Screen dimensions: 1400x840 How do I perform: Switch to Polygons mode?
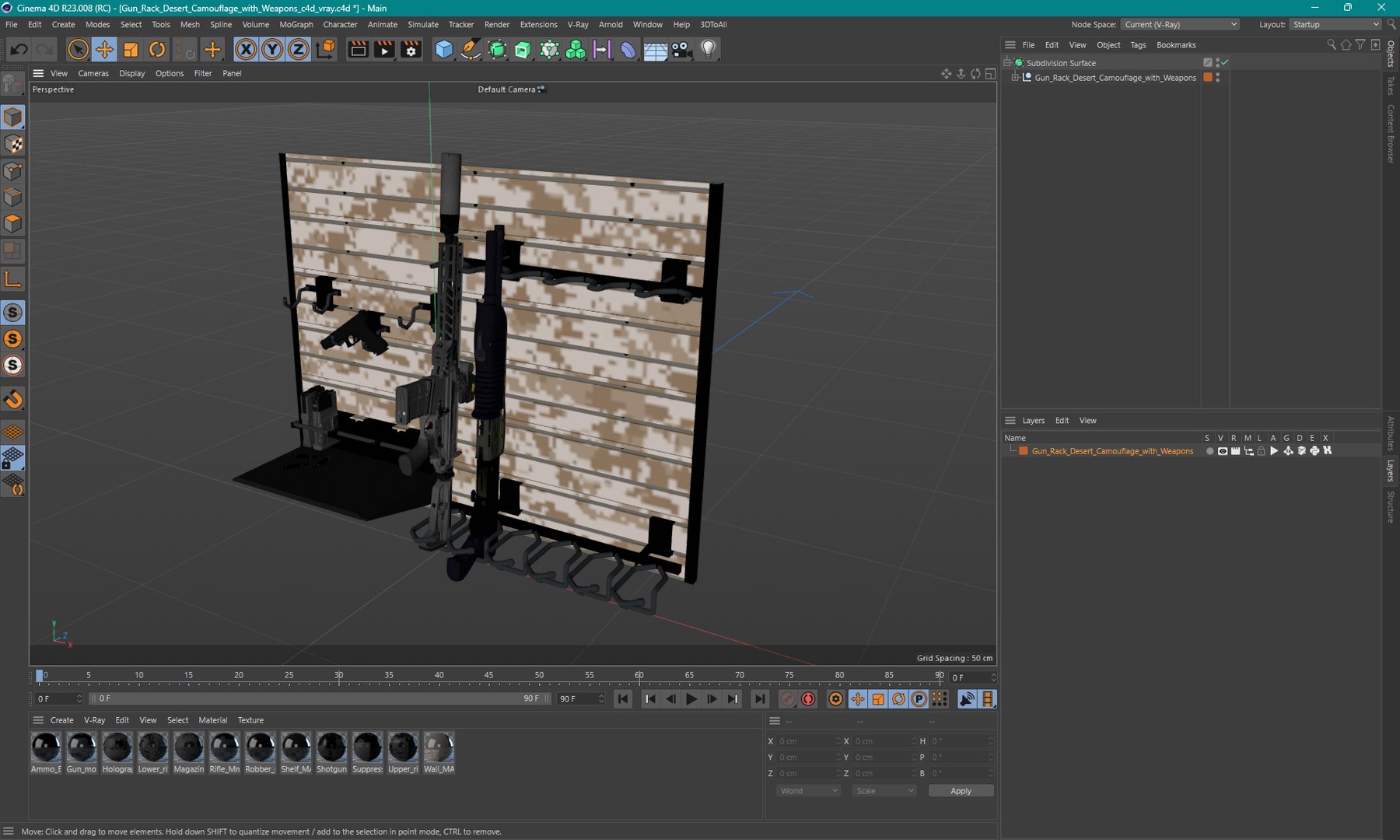(x=13, y=223)
